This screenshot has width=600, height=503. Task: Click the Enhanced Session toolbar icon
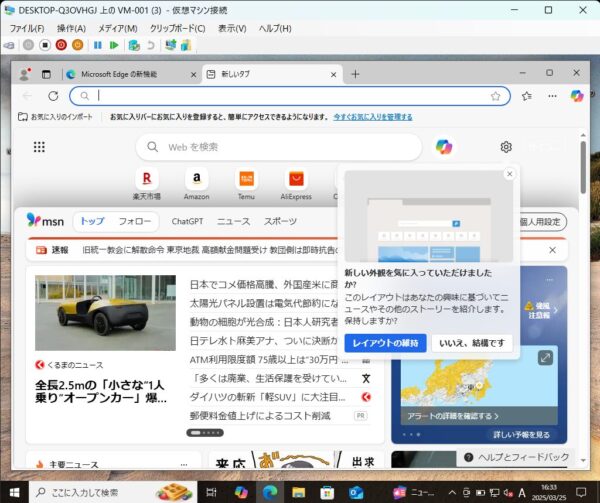pos(170,45)
